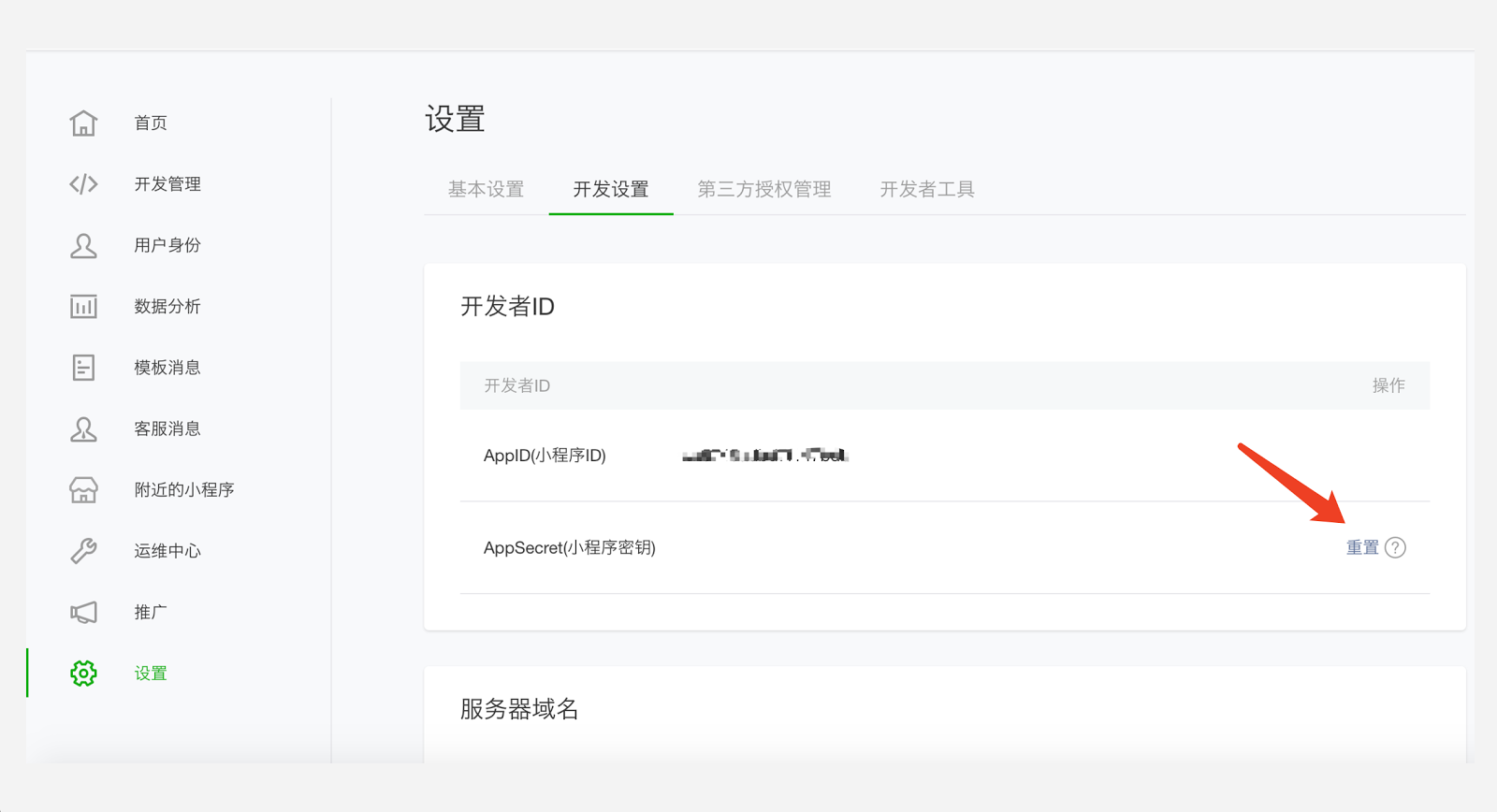
Task: Select the 开发设置 tab
Action: 611,190
